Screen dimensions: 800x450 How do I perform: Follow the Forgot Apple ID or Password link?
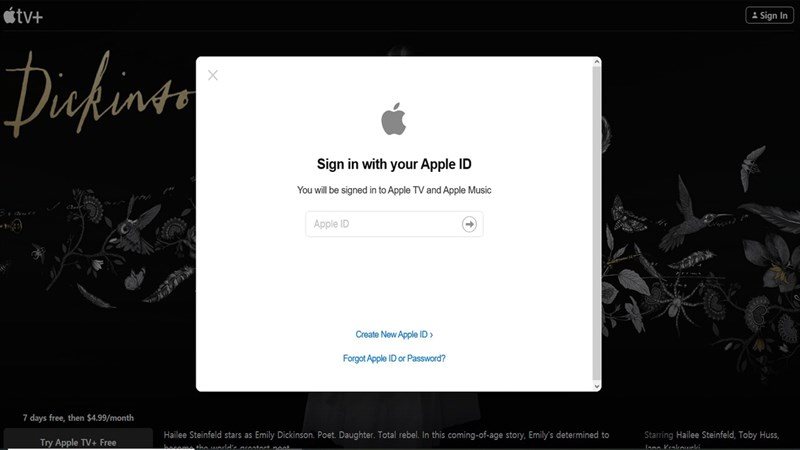click(394, 359)
